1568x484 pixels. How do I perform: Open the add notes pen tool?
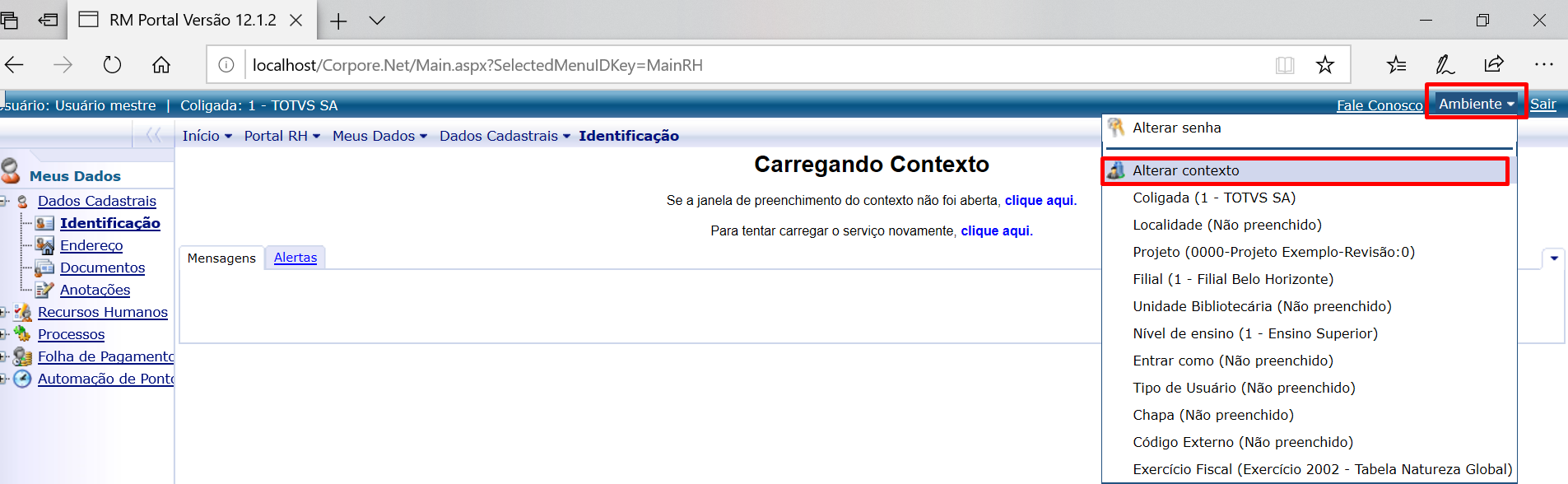pos(1445,64)
